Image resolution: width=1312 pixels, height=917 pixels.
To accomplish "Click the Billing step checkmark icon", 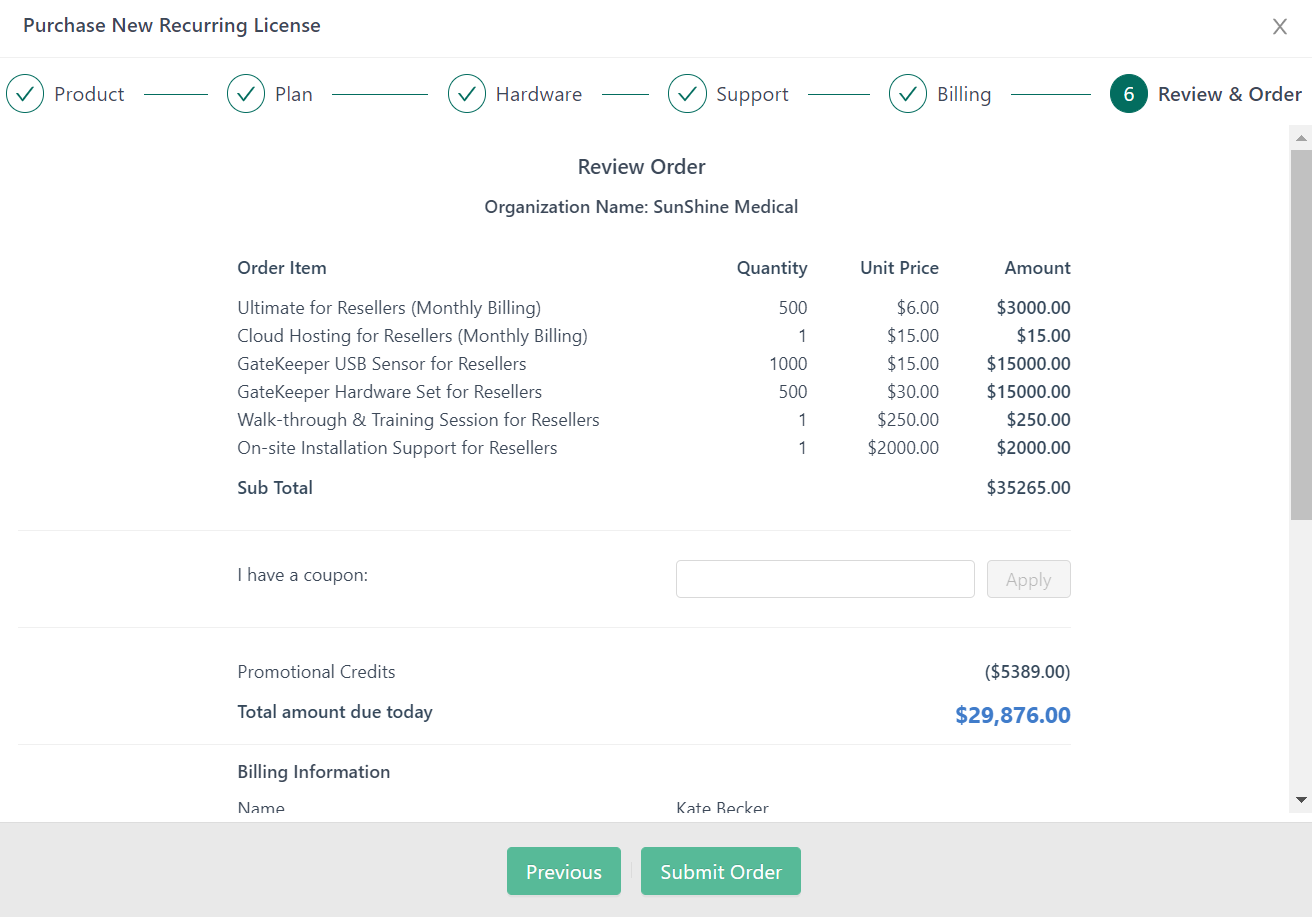I will click(908, 93).
